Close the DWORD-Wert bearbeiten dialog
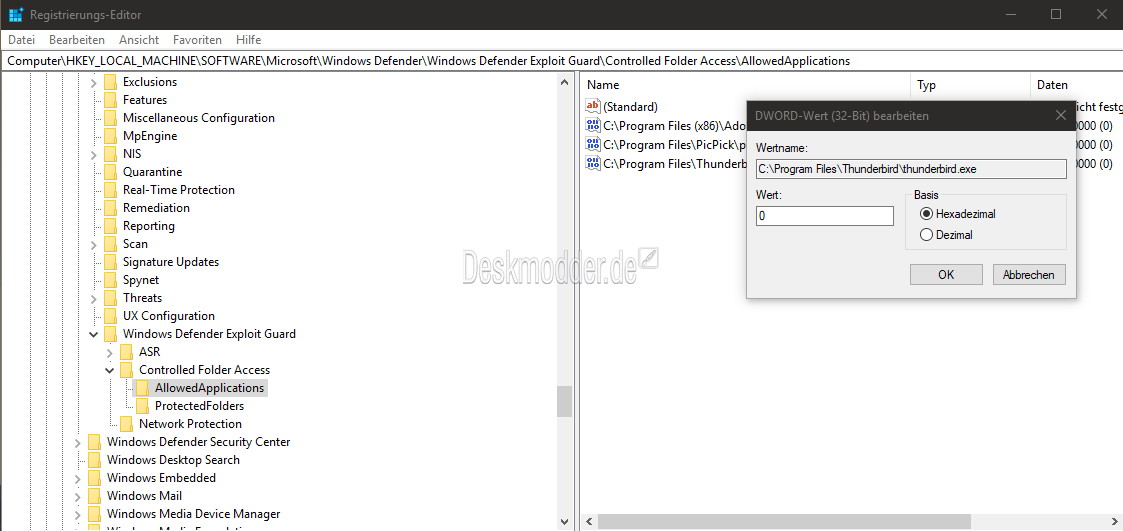 coord(1061,115)
